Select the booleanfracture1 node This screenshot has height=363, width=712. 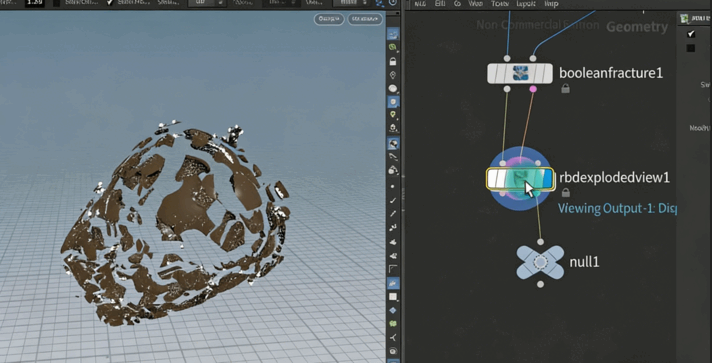click(519, 73)
